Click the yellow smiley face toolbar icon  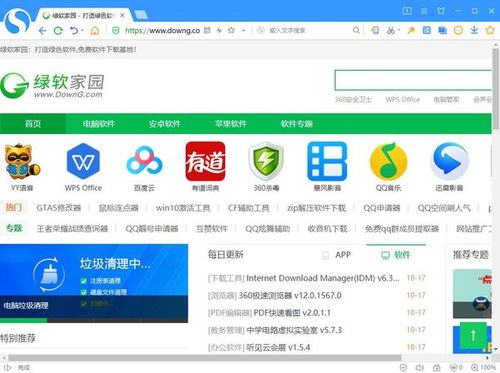(x=459, y=30)
